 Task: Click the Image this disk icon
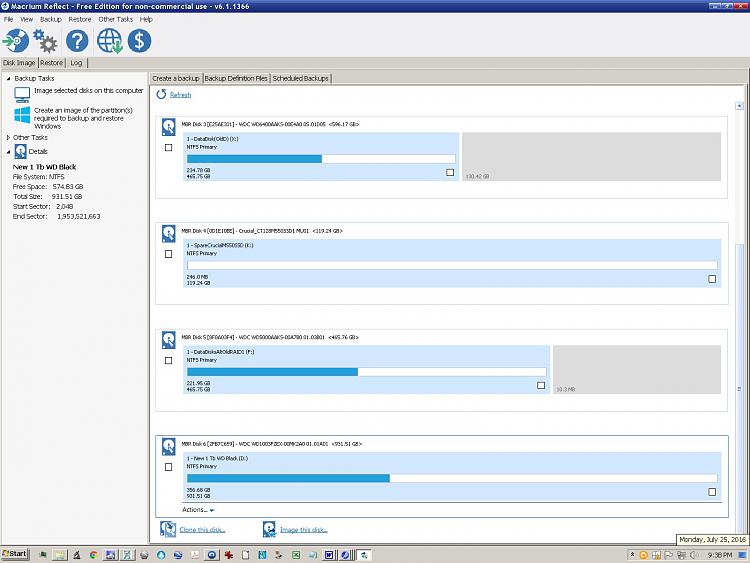coord(269,529)
